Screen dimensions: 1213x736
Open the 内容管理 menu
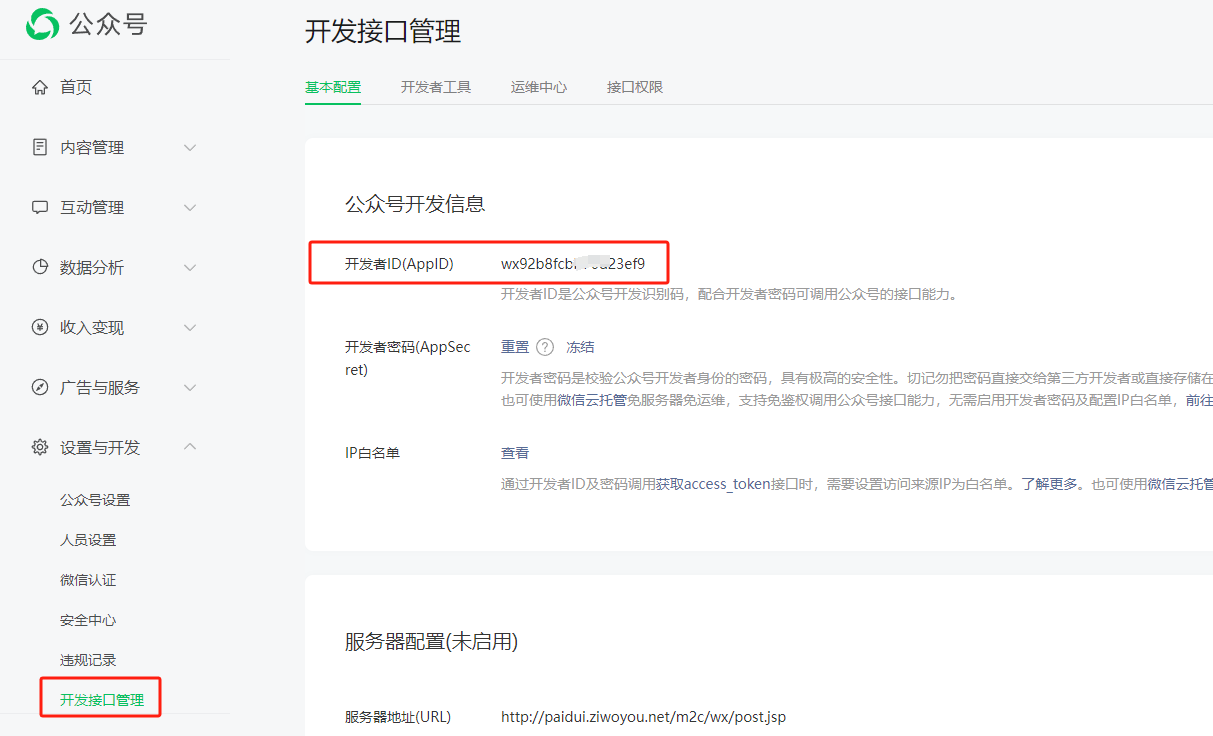pos(92,147)
